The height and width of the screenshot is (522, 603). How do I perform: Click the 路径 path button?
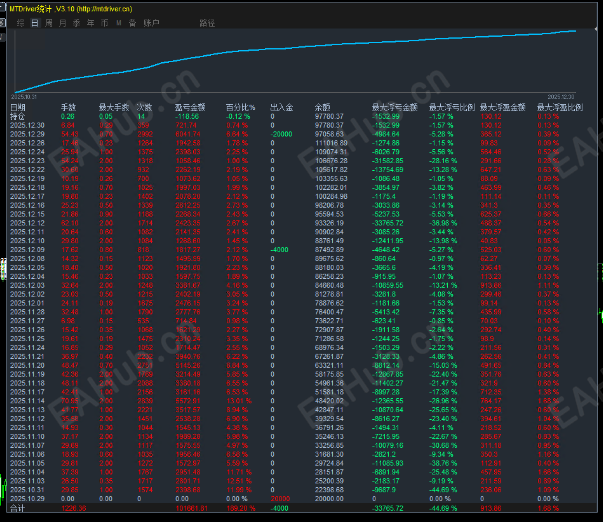pos(207,23)
